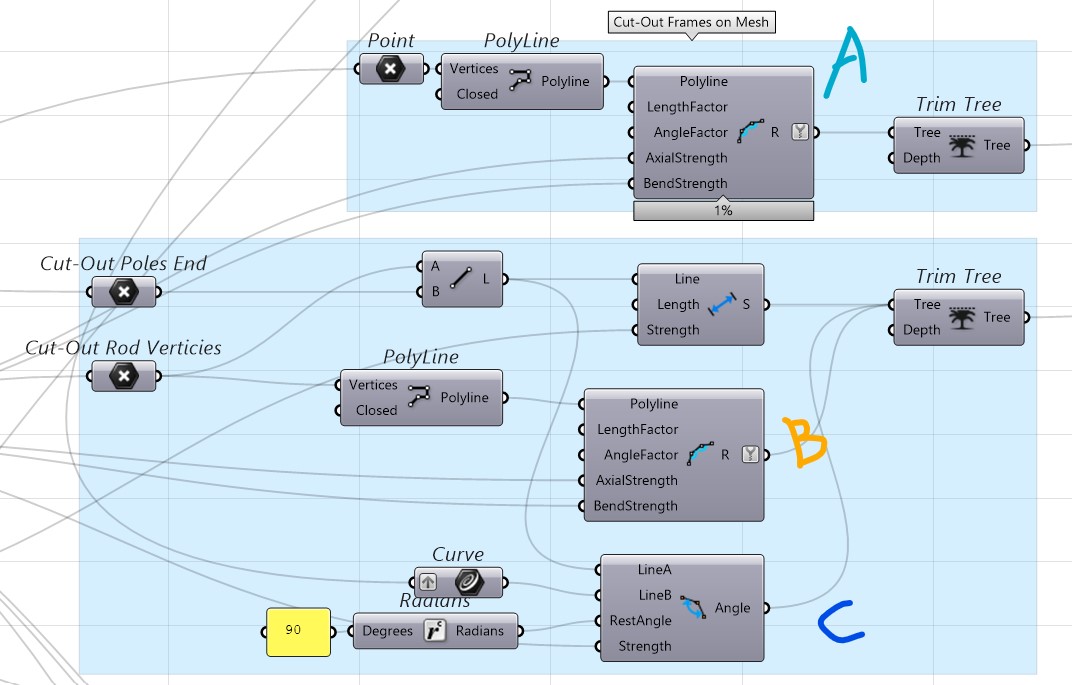Click the Angle component's blue arc icon

(x=693, y=607)
